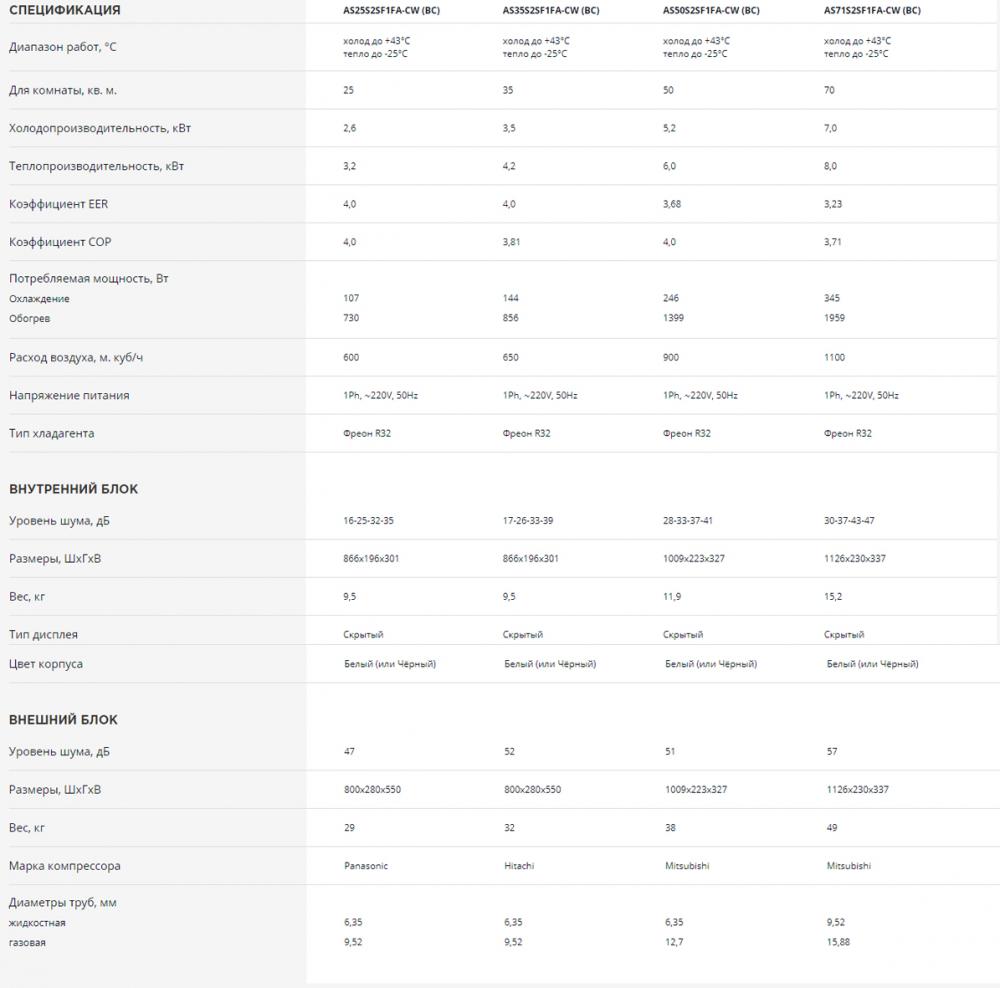Click the Напряжение питания row label
The height and width of the screenshot is (988, 1000).
(x=69, y=395)
